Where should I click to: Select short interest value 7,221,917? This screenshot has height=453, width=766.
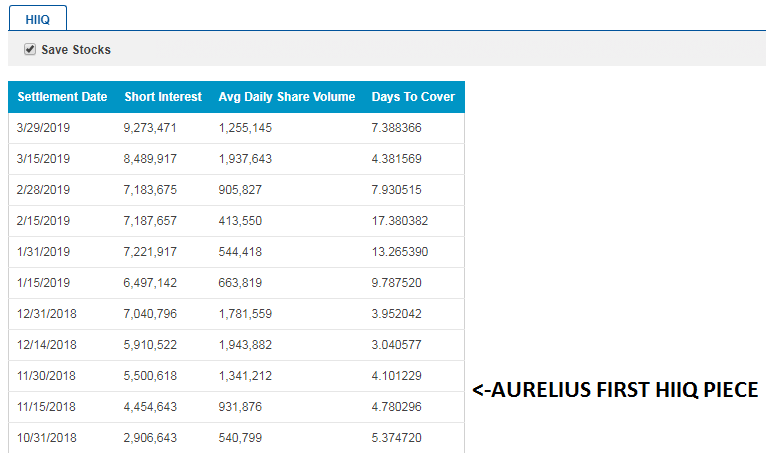[x=150, y=252]
